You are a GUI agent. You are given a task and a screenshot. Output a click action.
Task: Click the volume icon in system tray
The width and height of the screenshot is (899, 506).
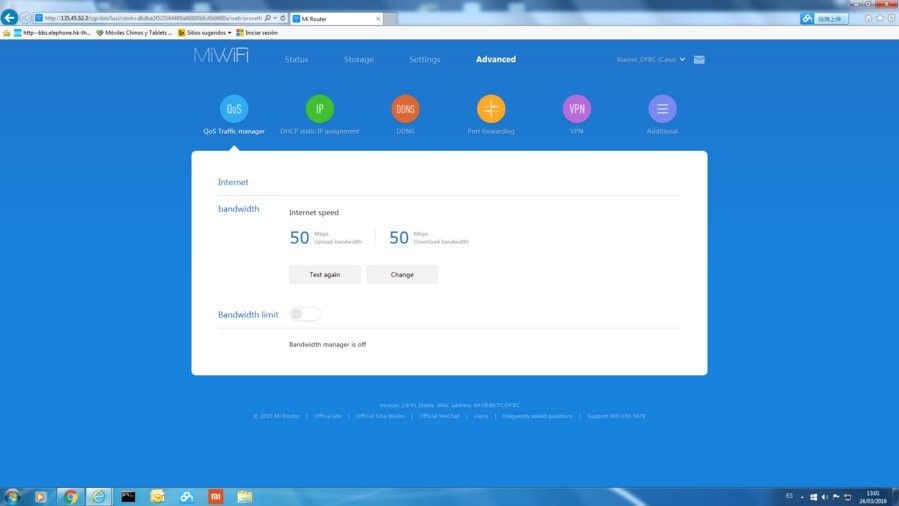coord(824,497)
